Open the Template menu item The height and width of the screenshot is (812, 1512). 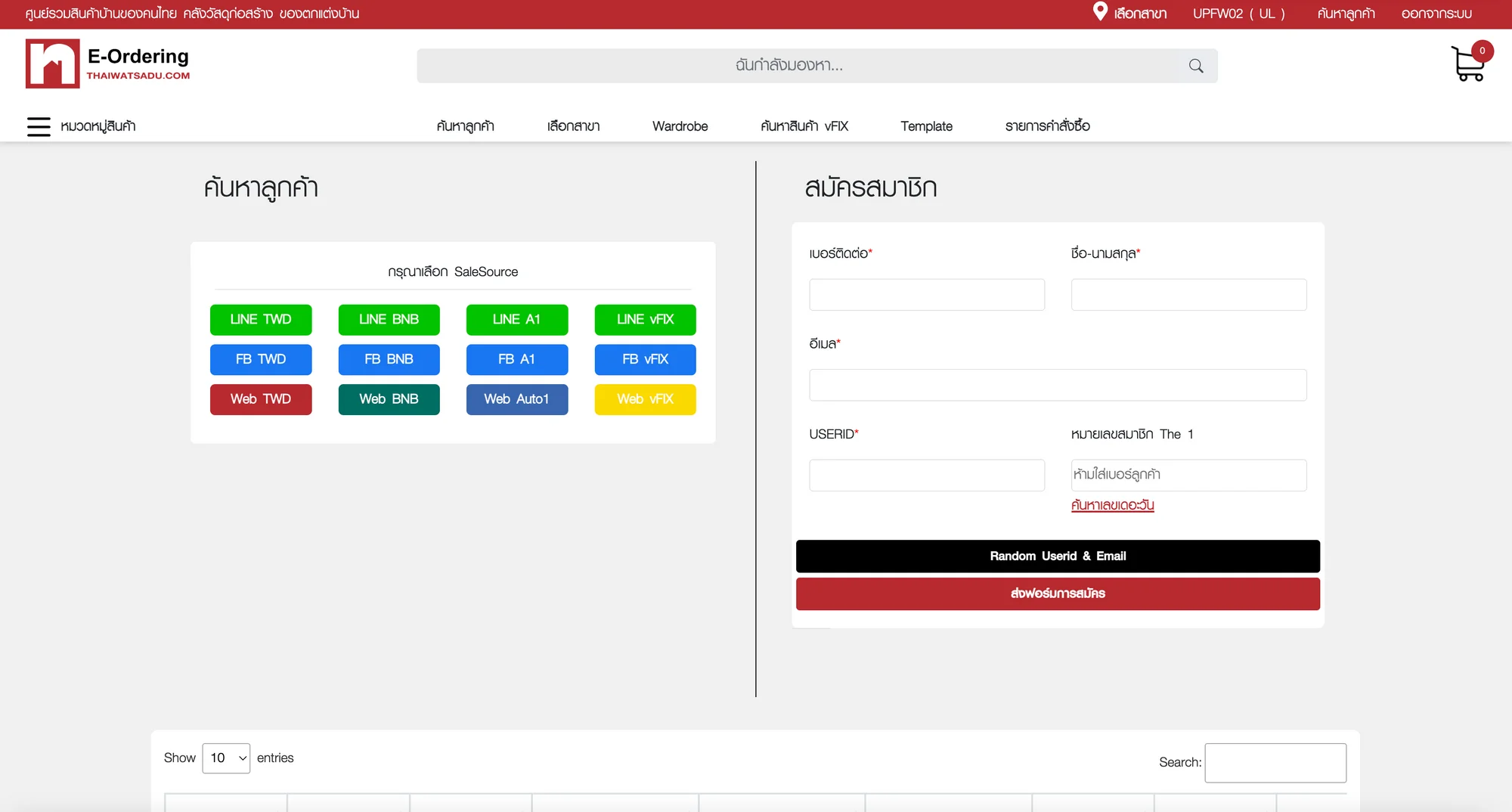pos(926,126)
